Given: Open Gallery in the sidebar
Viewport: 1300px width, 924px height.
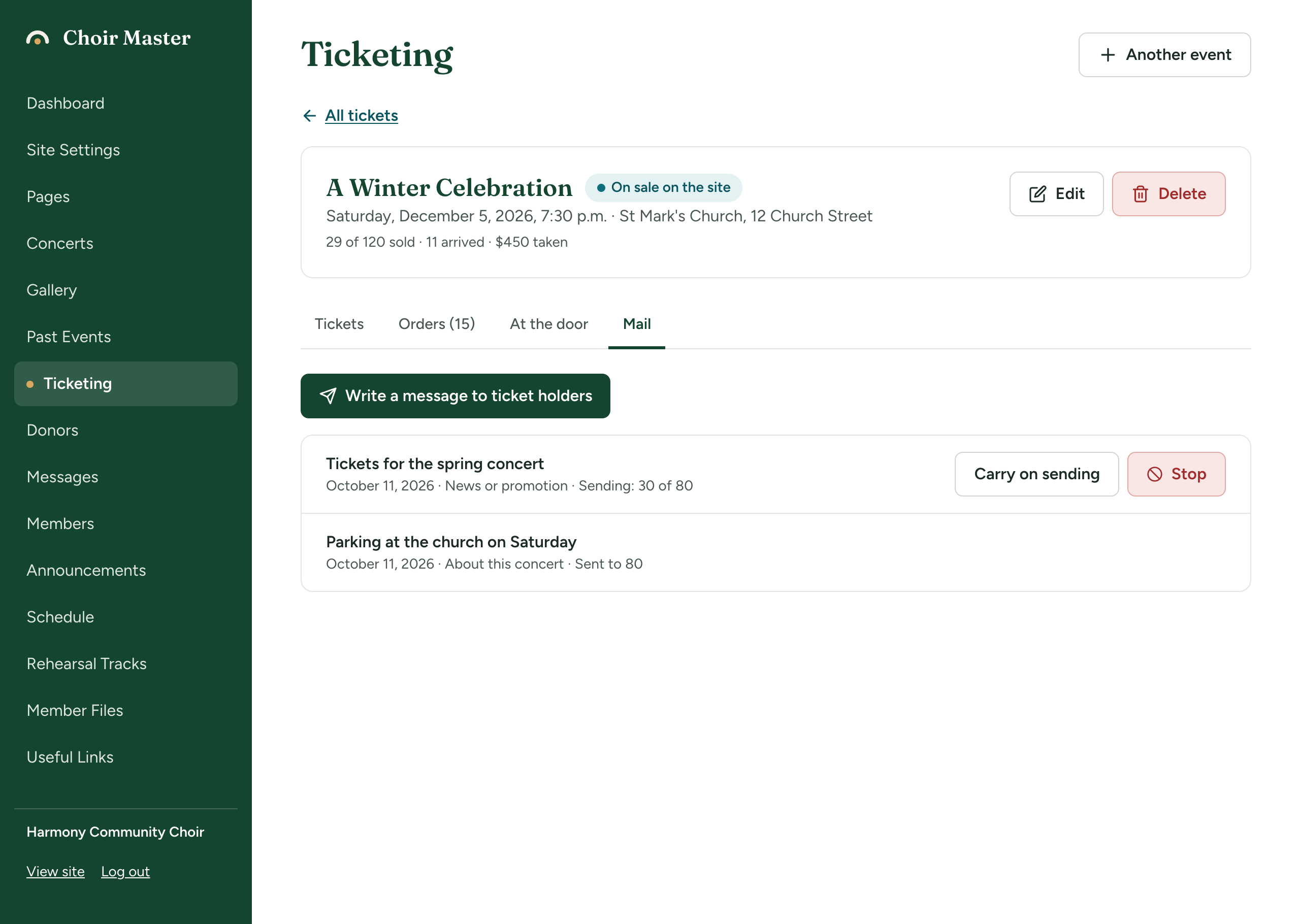Looking at the screenshot, I should [x=126, y=290].
